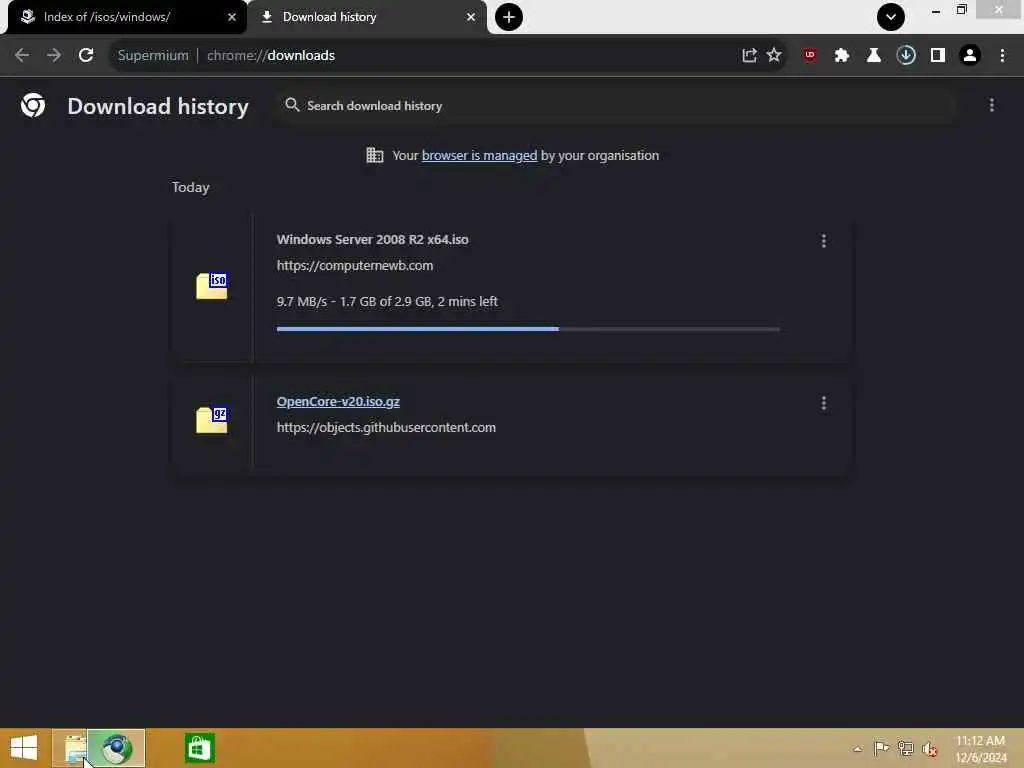Open the taskbar clock showing 11:12 AM
The height and width of the screenshot is (768, 1024).
(x=980, y=749)
